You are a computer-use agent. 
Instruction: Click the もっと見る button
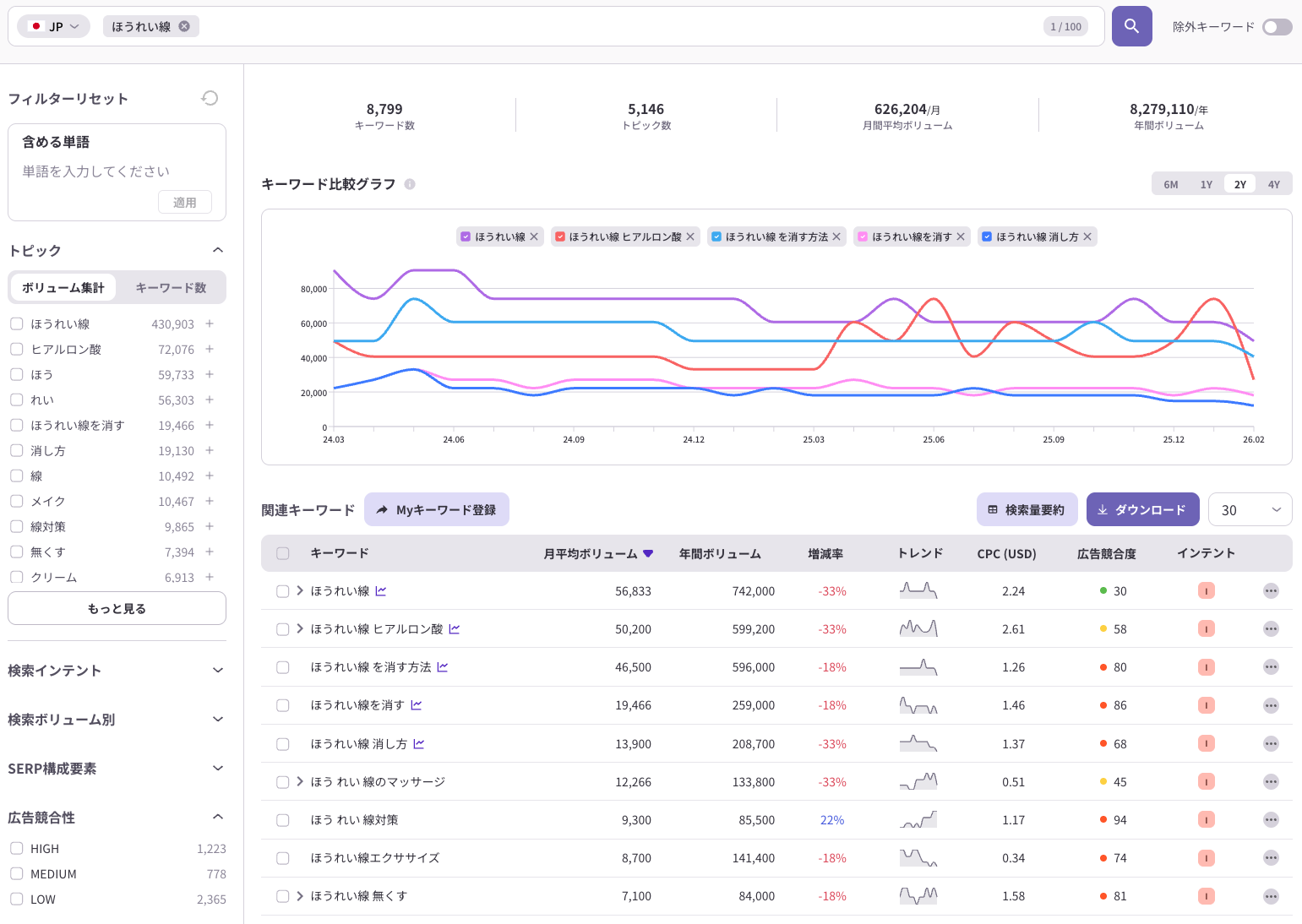click(x=117, y=608)
